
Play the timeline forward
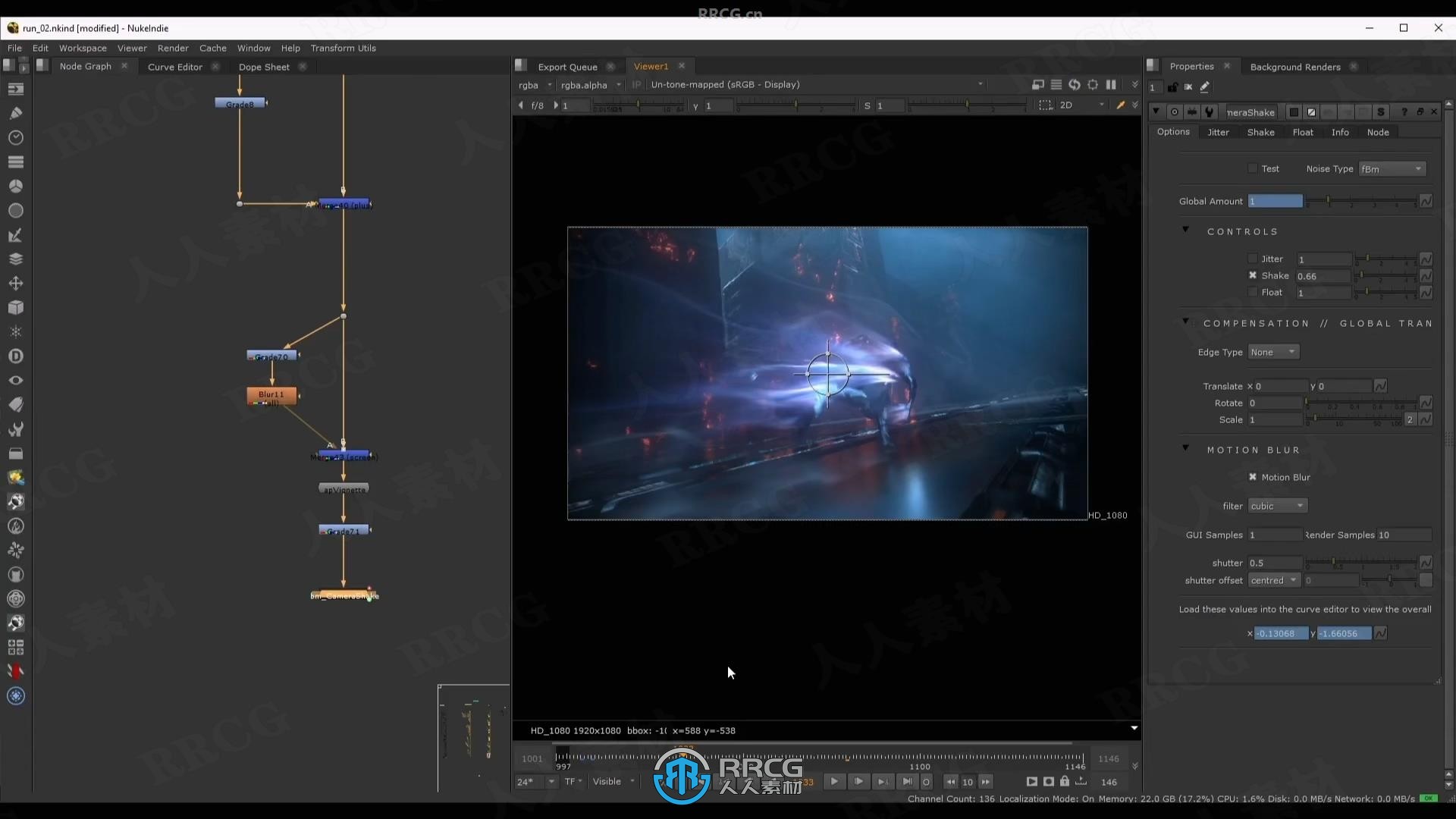pos(834,782)
